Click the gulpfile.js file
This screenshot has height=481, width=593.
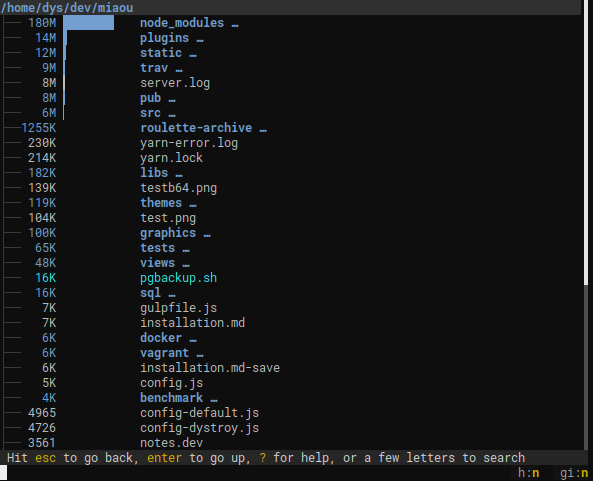(179, 308)
